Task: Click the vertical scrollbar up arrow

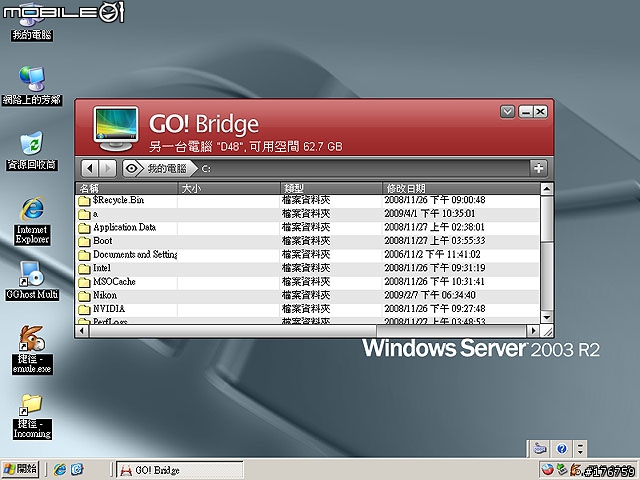Action: [x=547, y=189]
